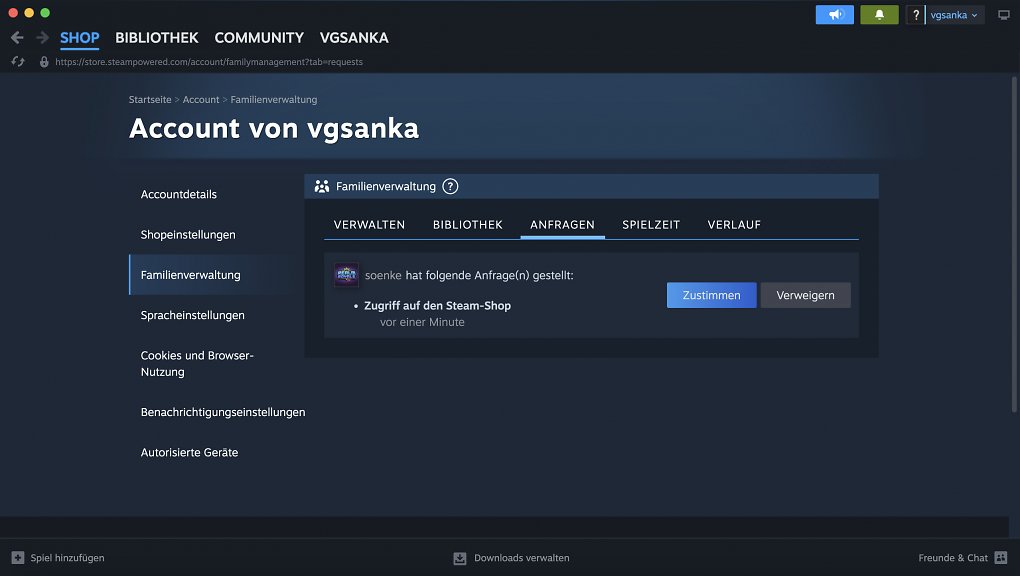Screen dimensions: 1020x576
Task: Click the friends list icon at bottom right
Action: pos(1001,558)
